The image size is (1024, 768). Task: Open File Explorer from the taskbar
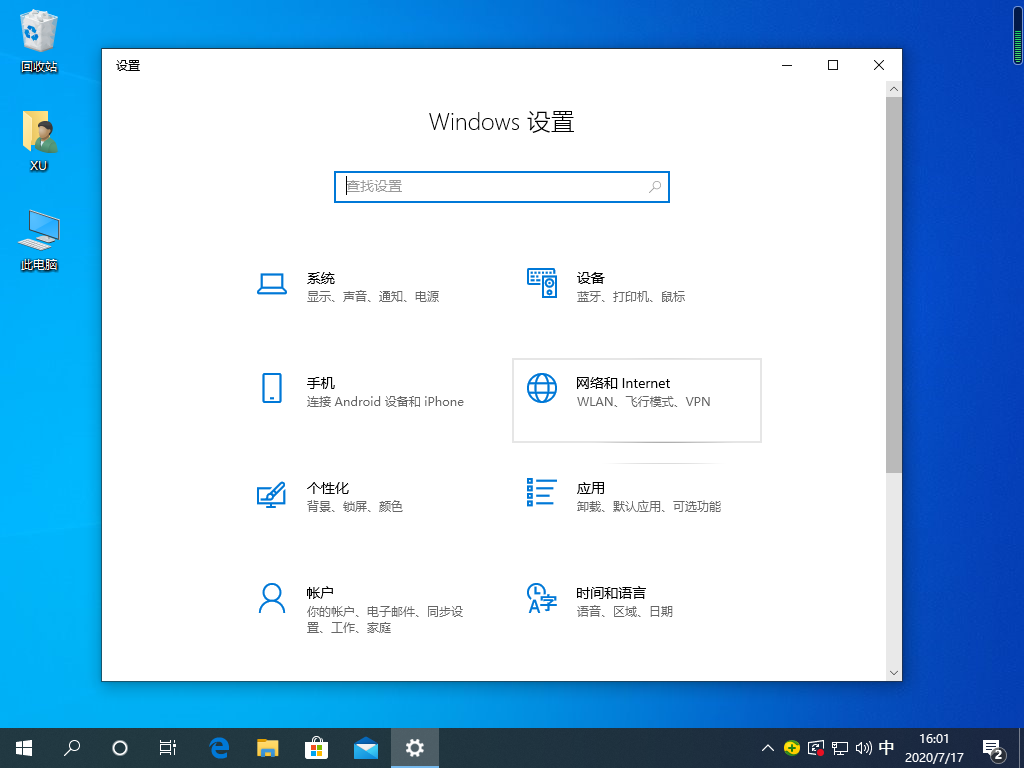point(268,748)
